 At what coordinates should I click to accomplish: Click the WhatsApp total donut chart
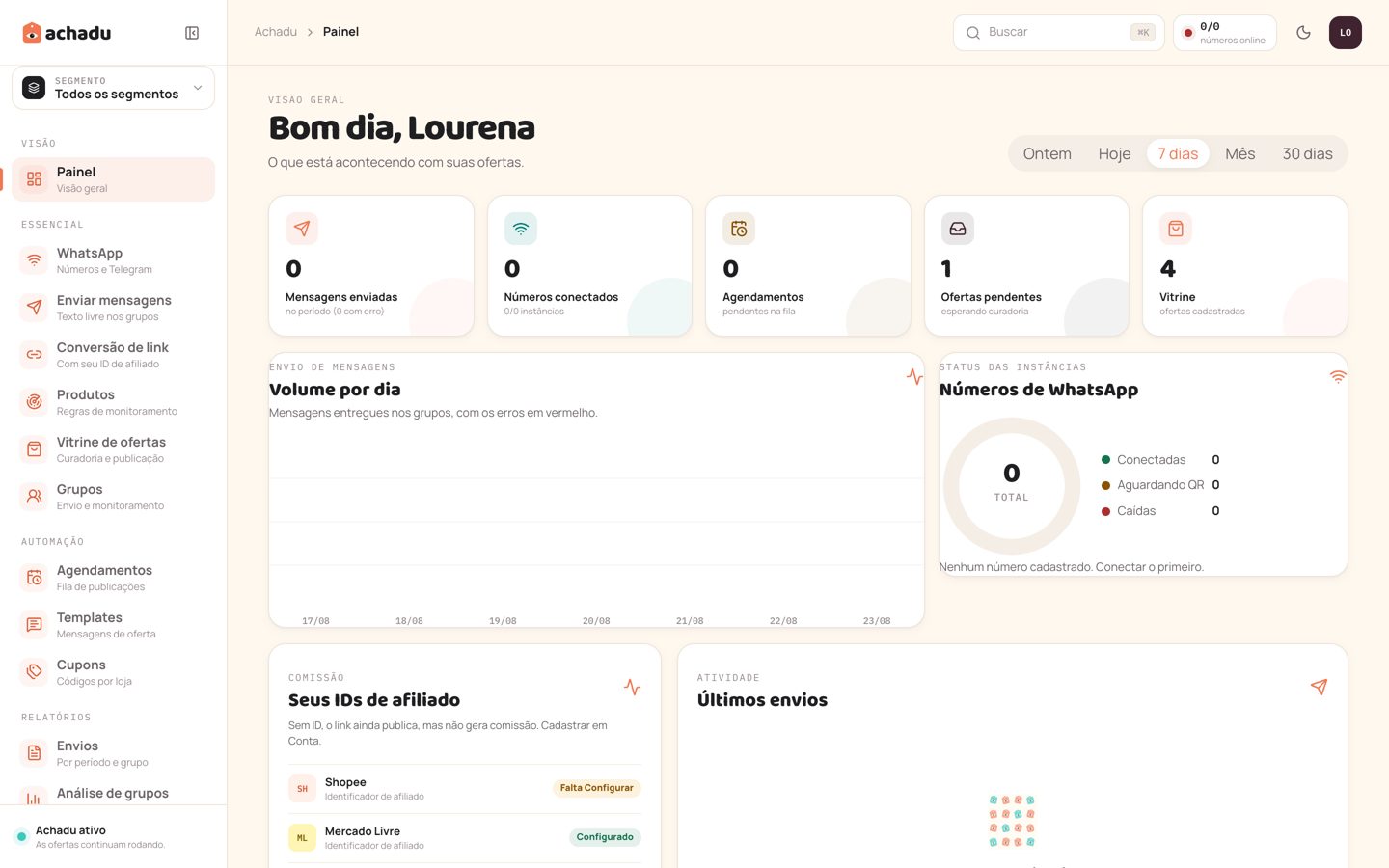point(1011,485)
